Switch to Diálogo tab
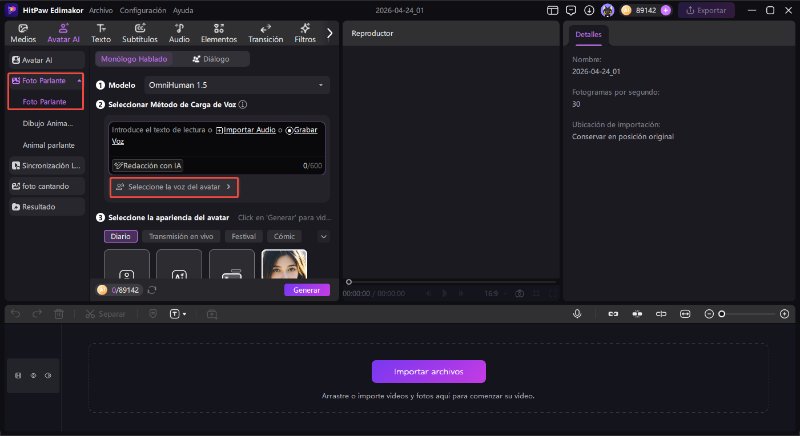Viewport: 800px width, 436px height. 211,59
